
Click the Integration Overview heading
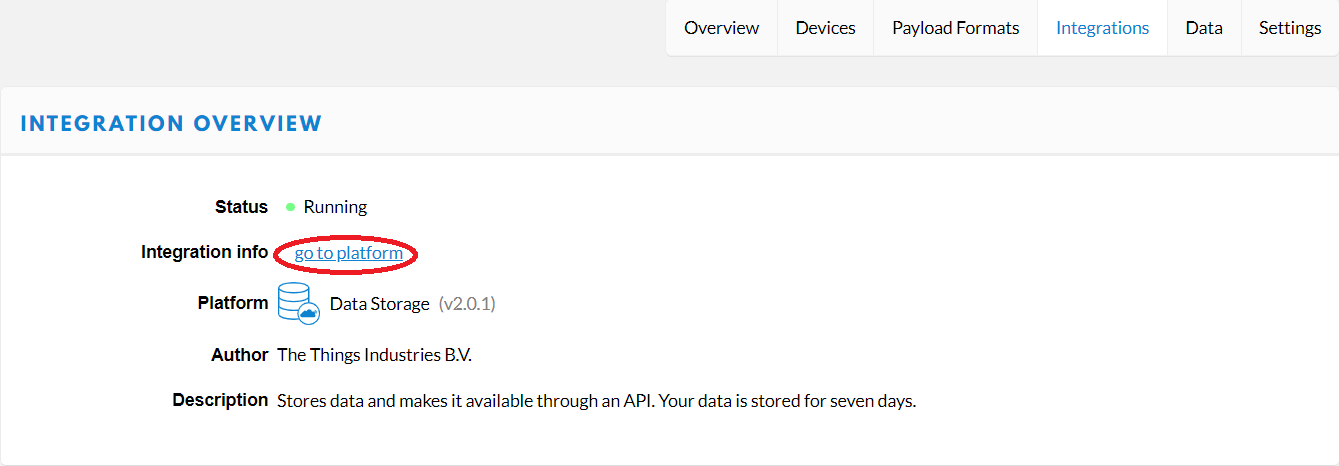tap(171, 124)
